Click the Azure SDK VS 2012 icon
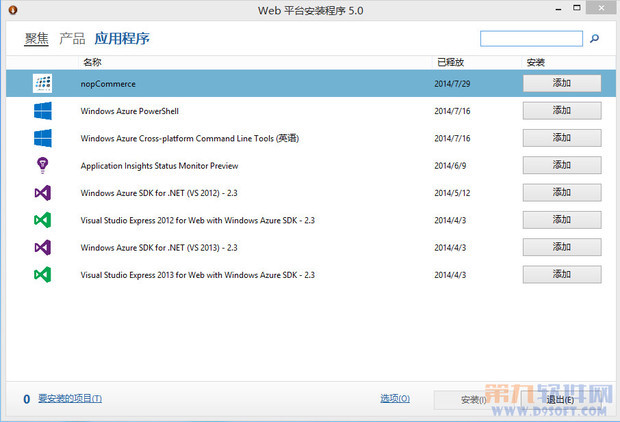The width and height of the screenshot is (620, 422). (x=43, y=193)
